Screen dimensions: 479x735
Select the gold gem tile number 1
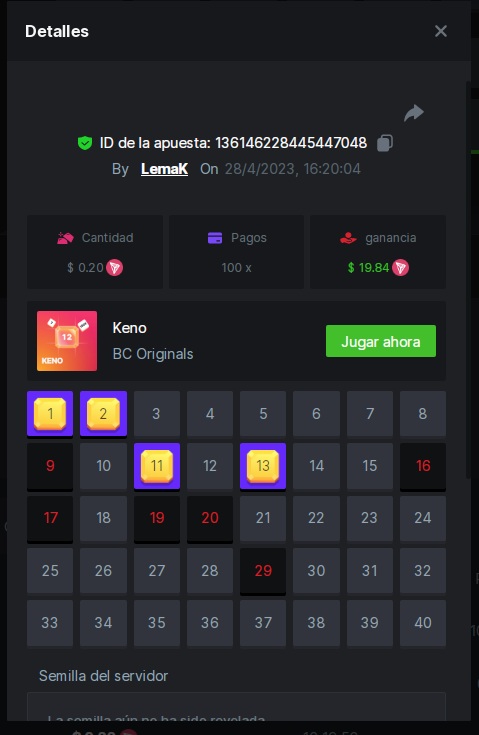[50, 414]
